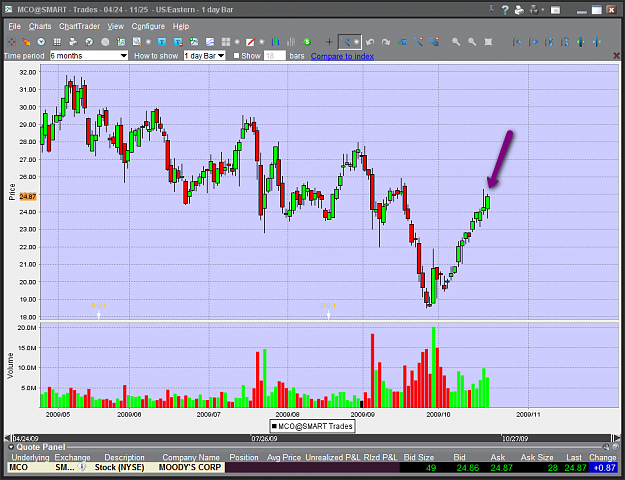625x480 pixels.
Task: Click the printer icon in the chart toolbar
Action: pos(73,42)
